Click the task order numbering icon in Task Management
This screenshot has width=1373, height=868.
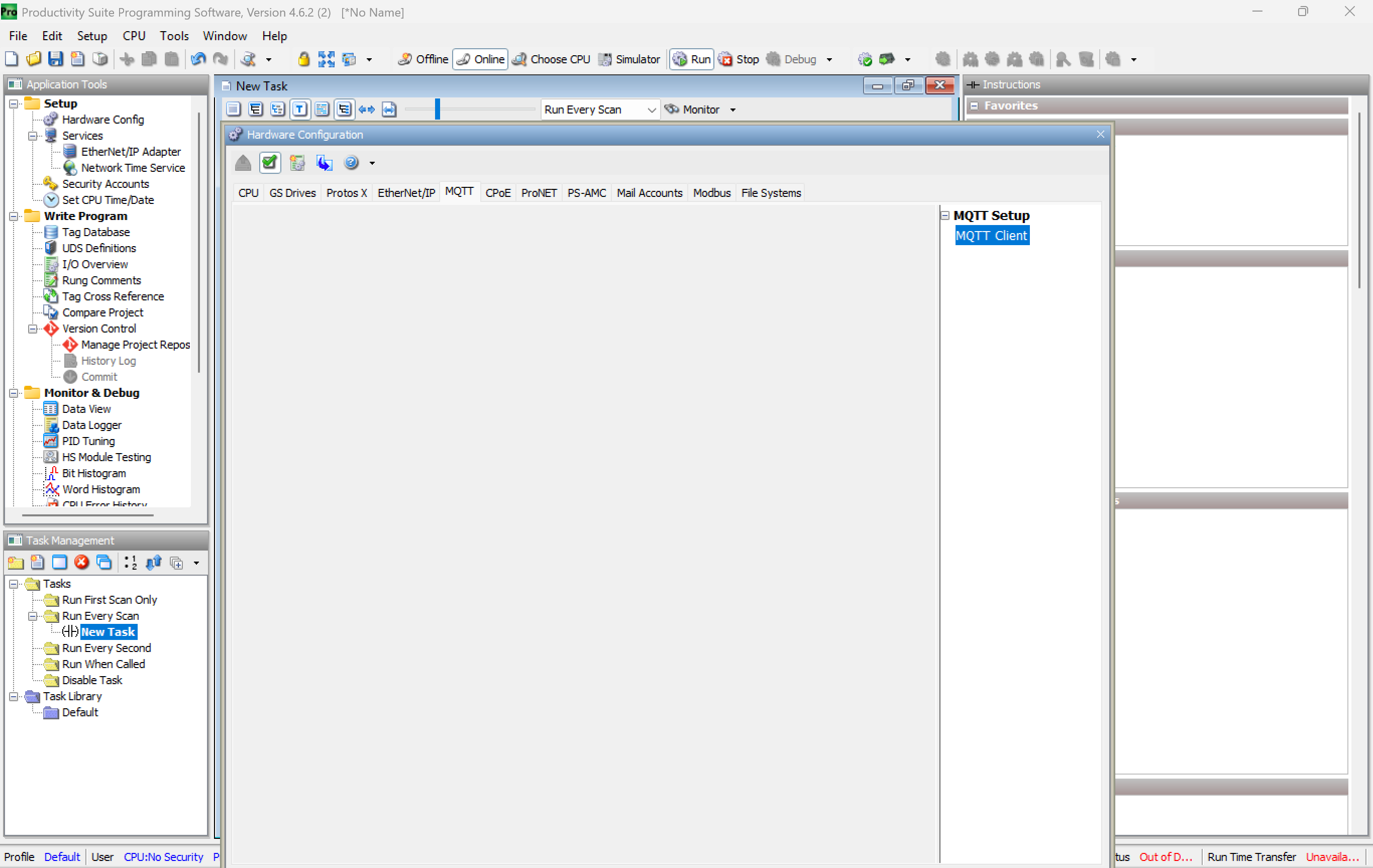(x=131, y=563)
